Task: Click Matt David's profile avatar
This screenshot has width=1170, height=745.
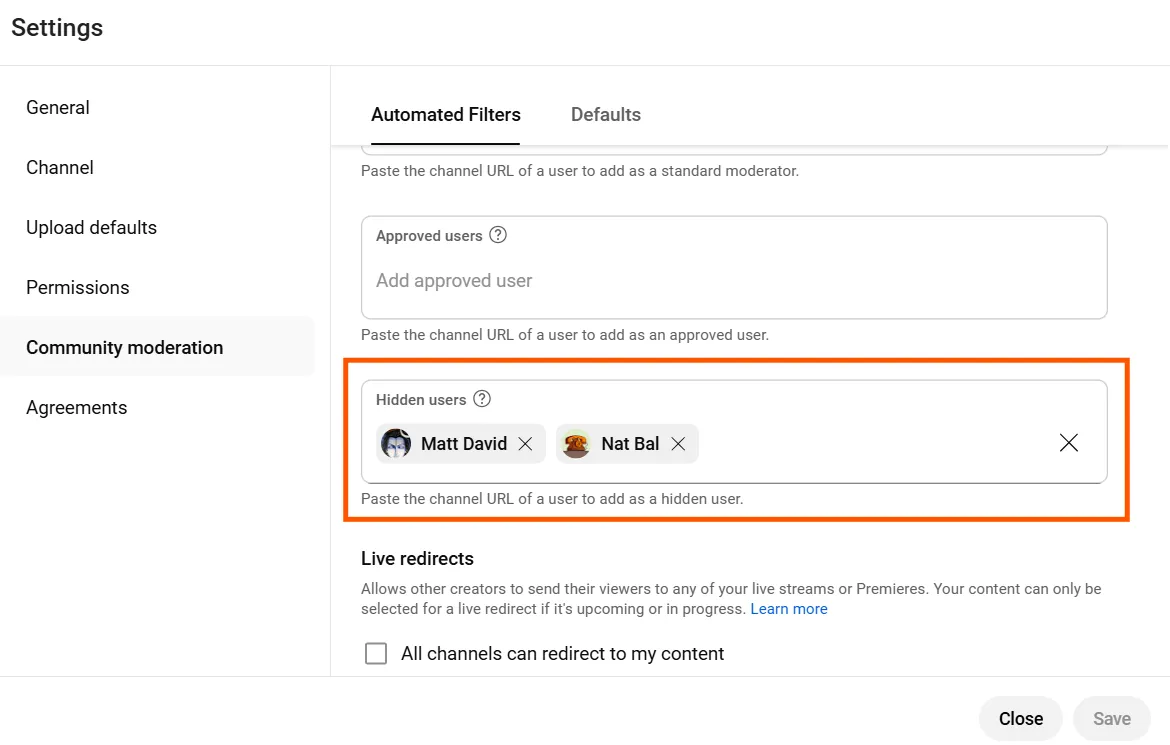Action: [395, 443]
